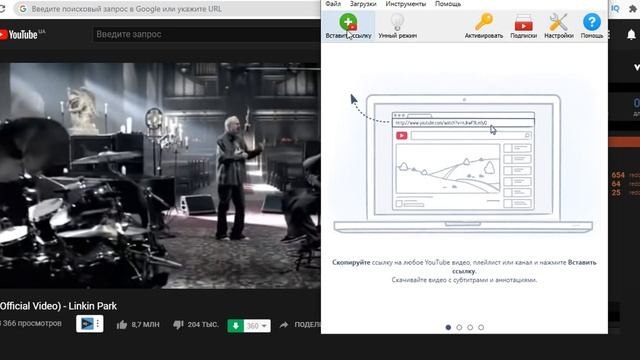Click the share arrow Поделиться
This screenshot has height=360, width=640.
(x=300, y=325)
